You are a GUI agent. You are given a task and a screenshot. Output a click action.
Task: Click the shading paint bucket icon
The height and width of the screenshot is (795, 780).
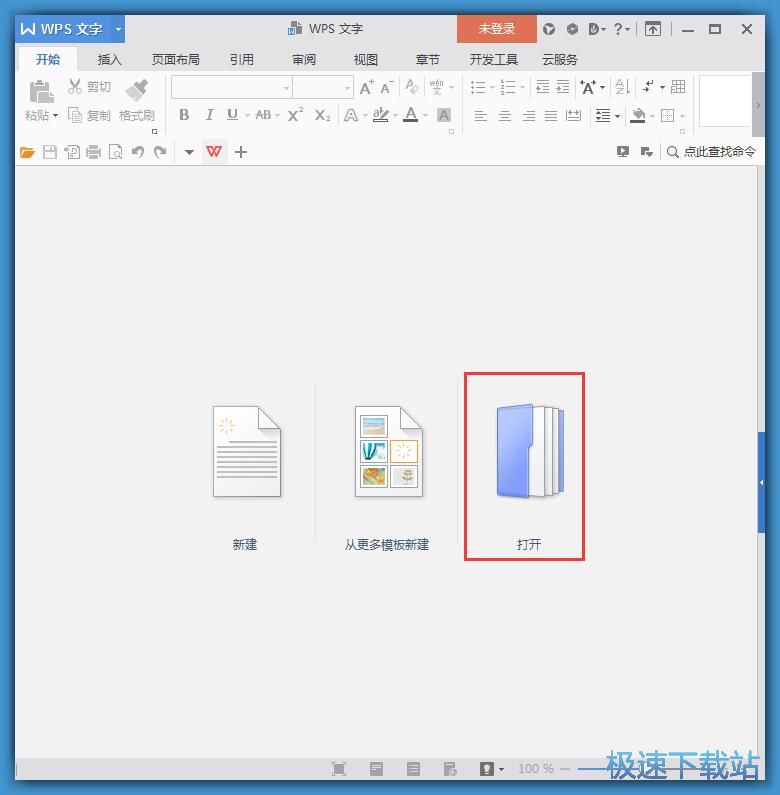[638, 116]
